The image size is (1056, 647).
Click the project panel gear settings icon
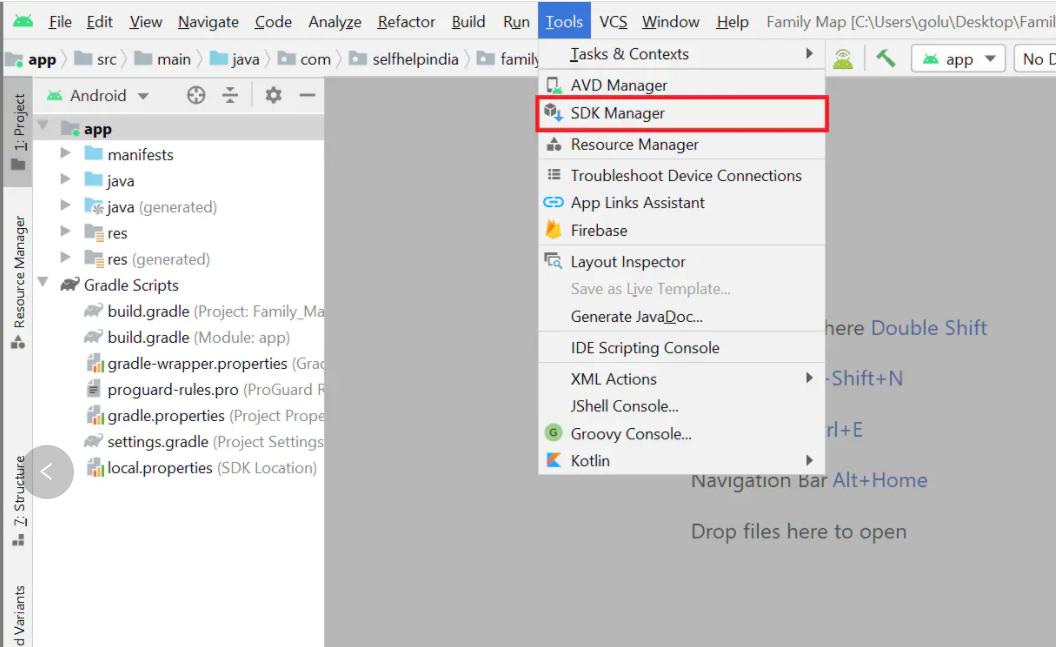(x=273, y=95)
